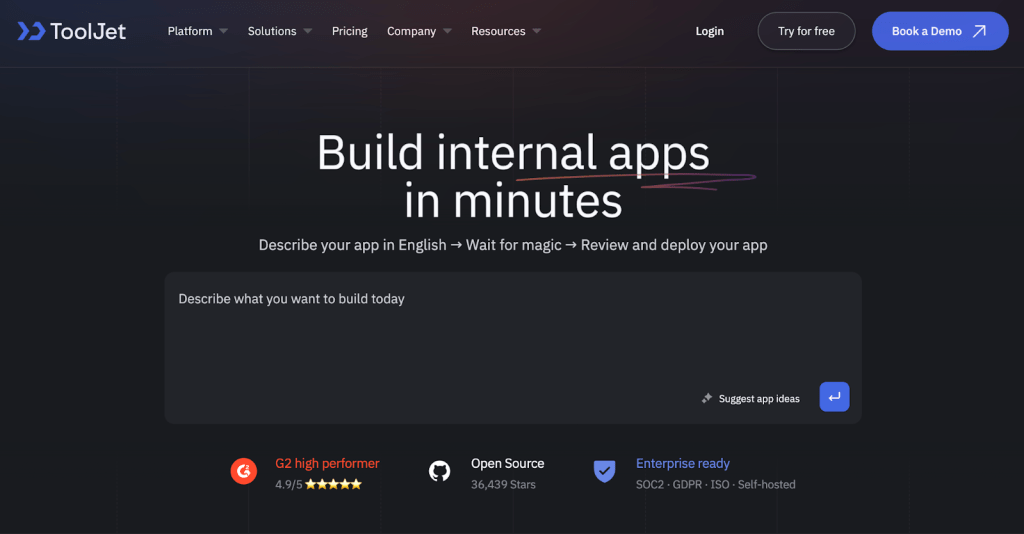The image size is (1024, 534).
Task: Click the Book a Demo button
Action: (x=940, y=31)
